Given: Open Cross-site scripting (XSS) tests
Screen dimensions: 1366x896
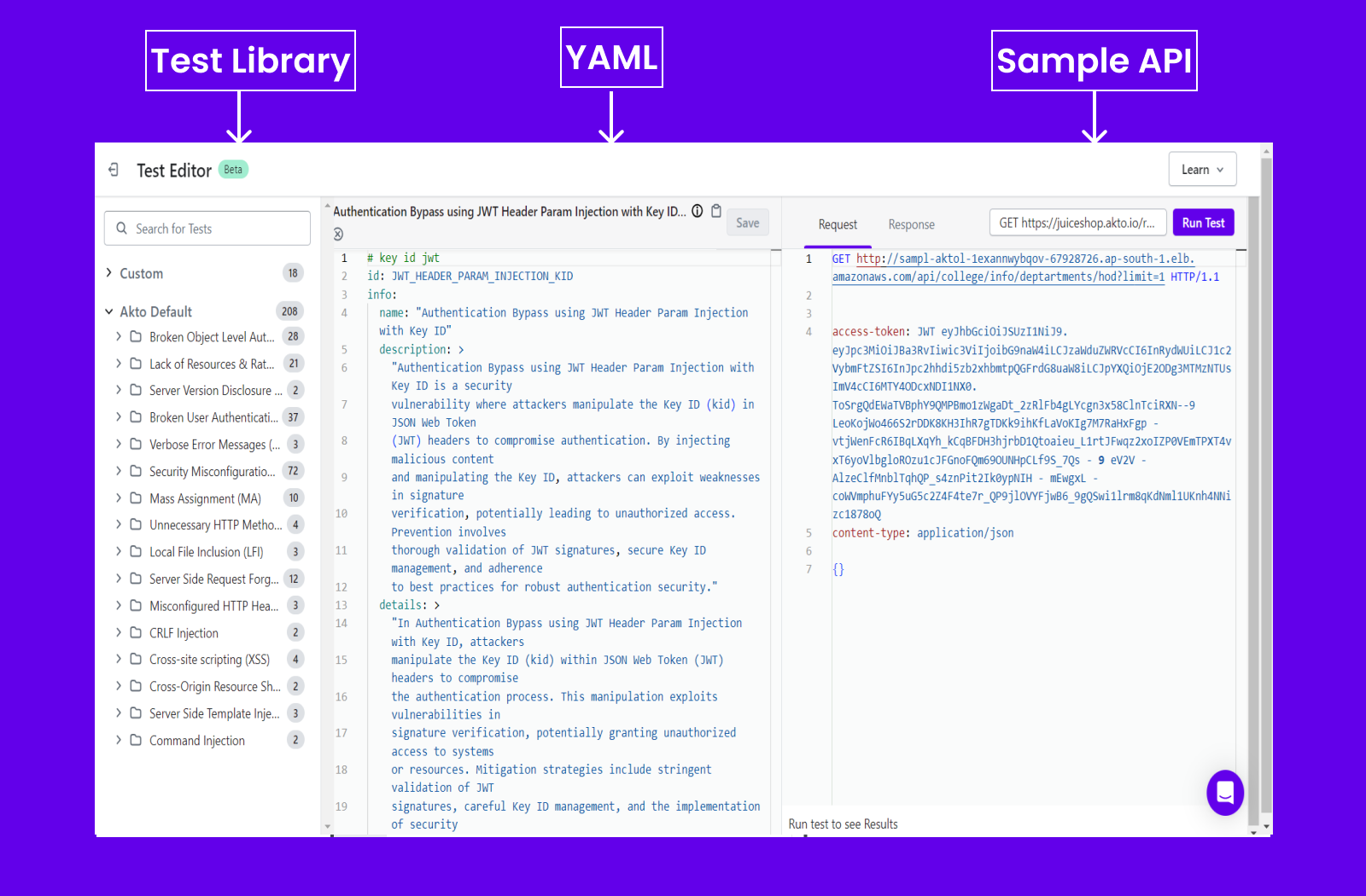Looking at the screenshot, I should [x=209, y=660].
